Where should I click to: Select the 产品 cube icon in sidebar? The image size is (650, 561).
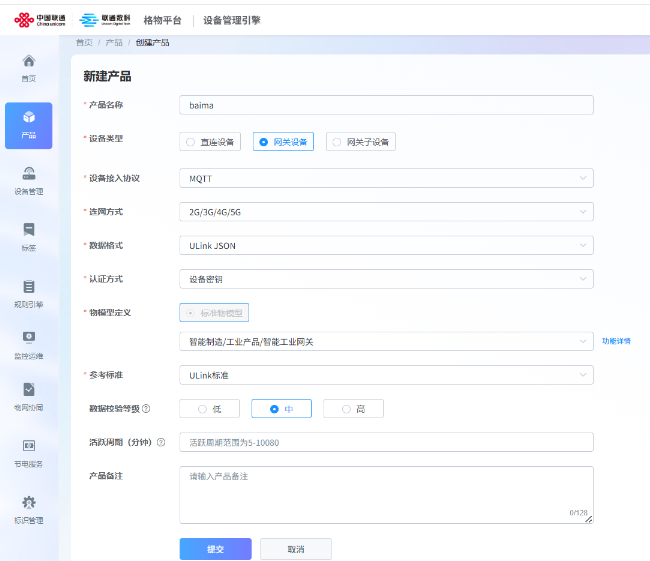coord(29,118)
